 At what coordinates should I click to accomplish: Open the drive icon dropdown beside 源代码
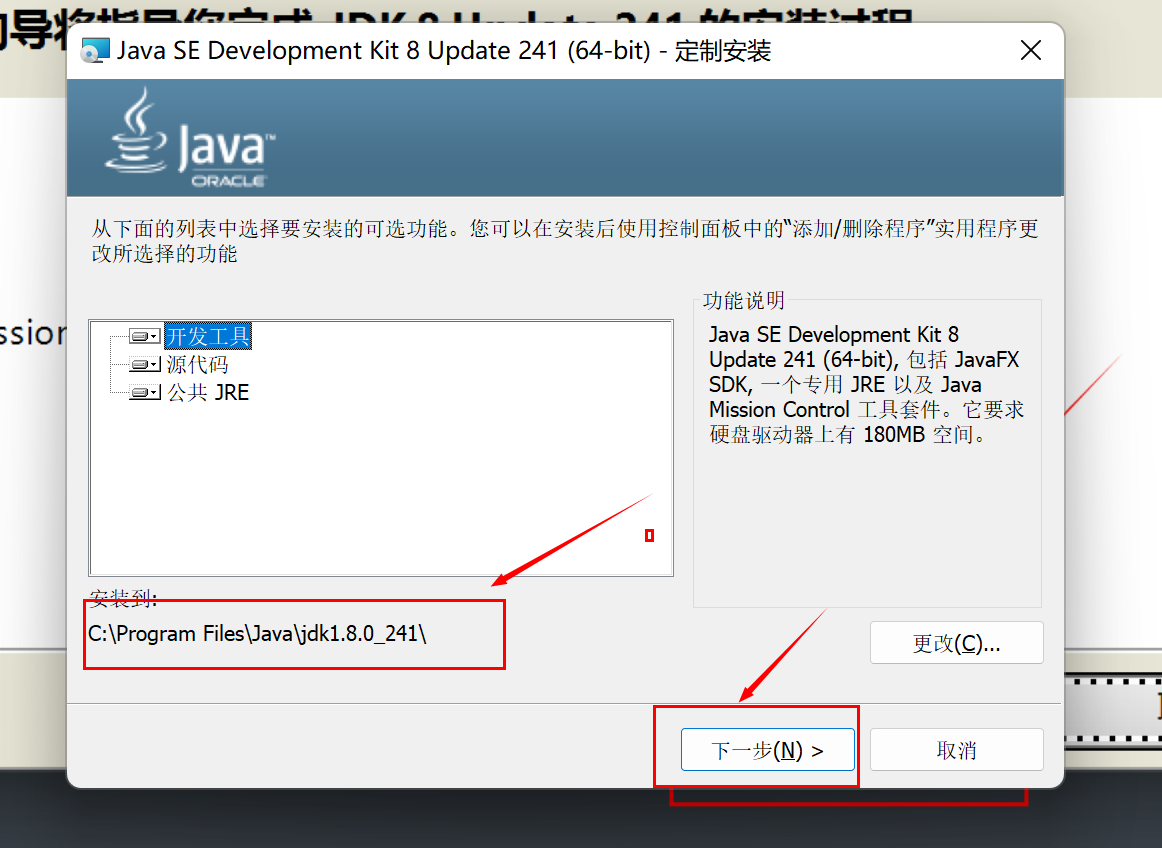click(x=145, y=365)
